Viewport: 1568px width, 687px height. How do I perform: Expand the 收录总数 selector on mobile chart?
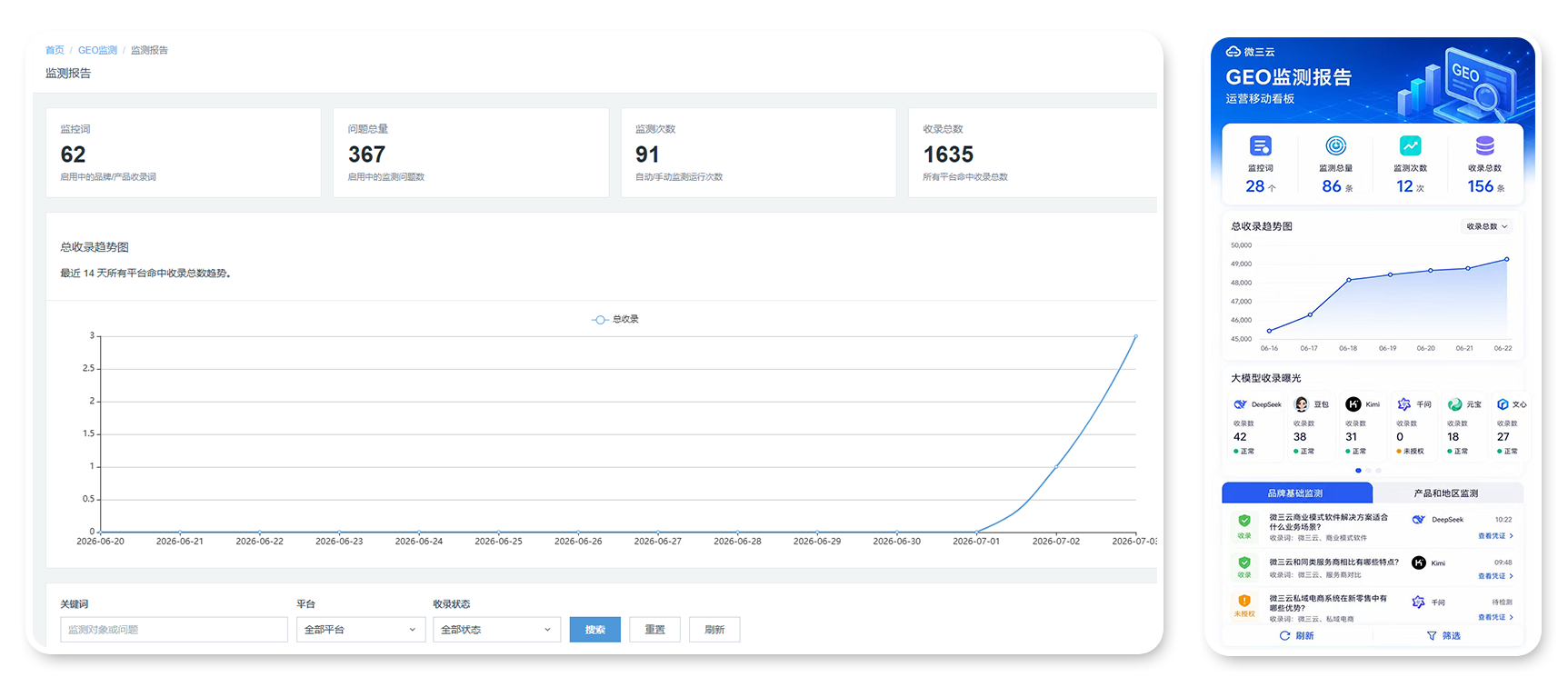[1487, 226]
